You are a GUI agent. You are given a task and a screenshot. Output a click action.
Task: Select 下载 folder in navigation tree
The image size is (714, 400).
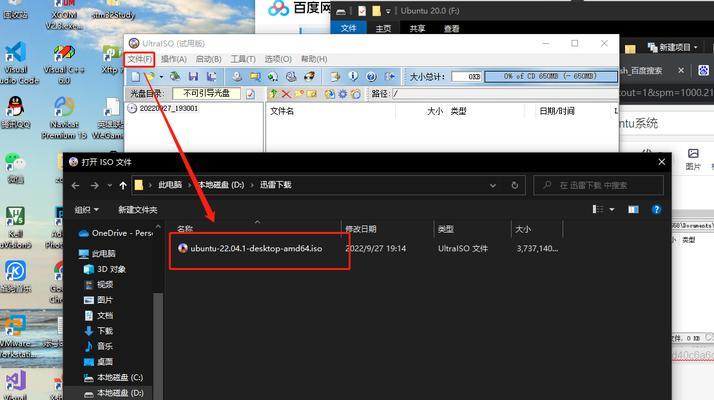point(99,331)
